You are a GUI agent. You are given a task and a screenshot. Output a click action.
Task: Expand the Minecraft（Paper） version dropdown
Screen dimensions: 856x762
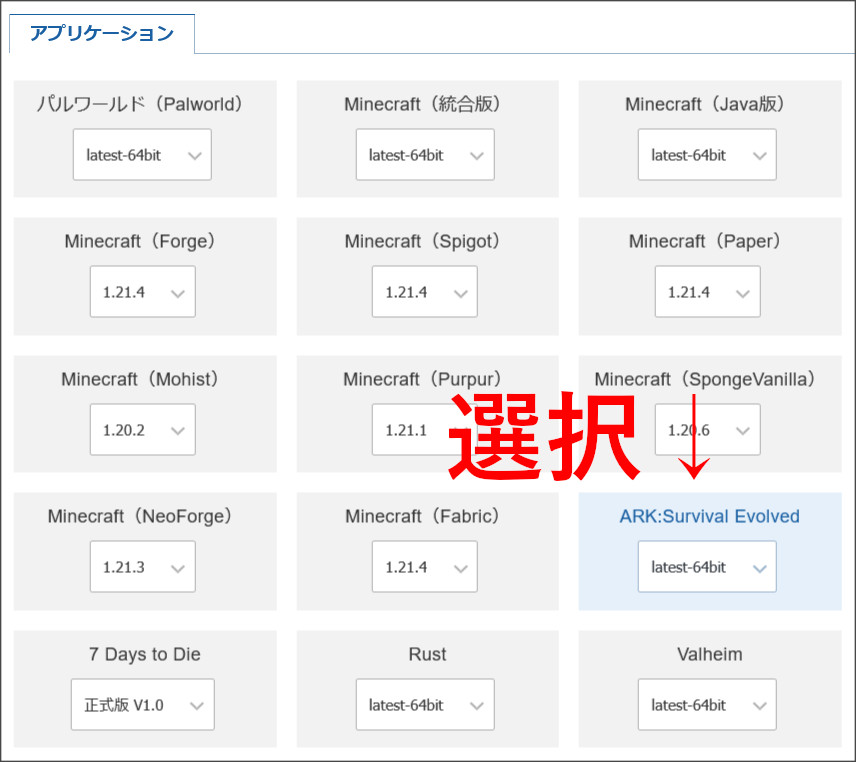(708, 291)
